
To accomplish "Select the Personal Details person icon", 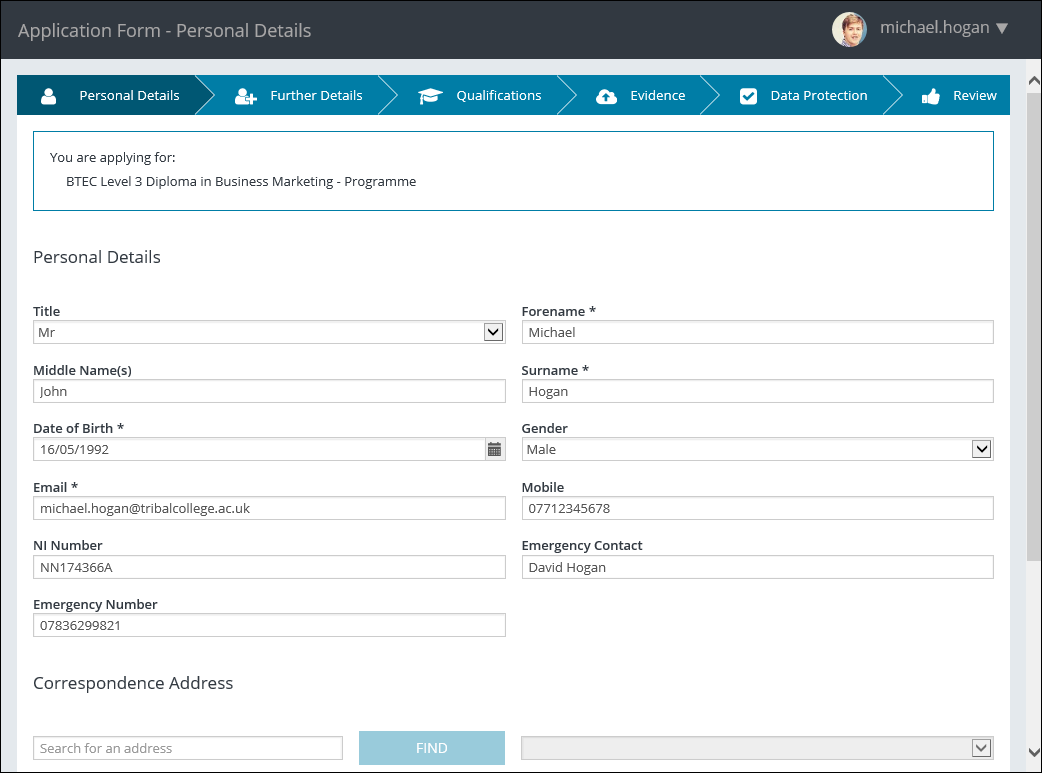I will (48, 95).
